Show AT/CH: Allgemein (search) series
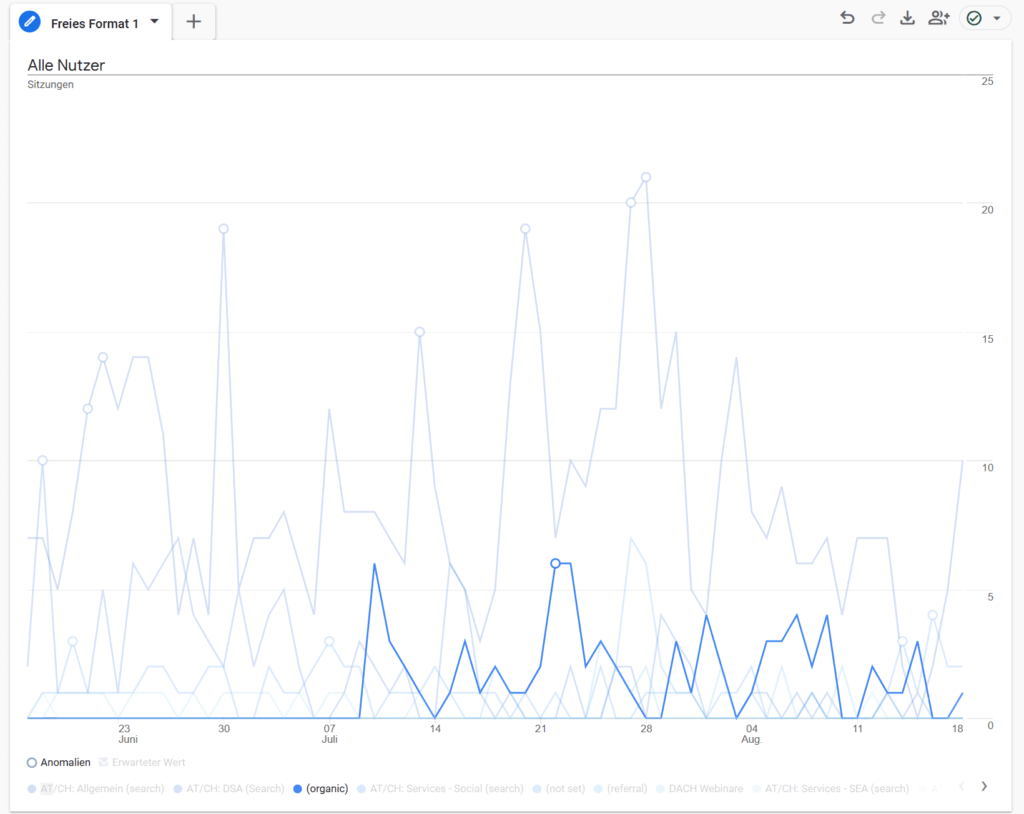This screenshot has width=1024, height=814. [x=102, y=788]
